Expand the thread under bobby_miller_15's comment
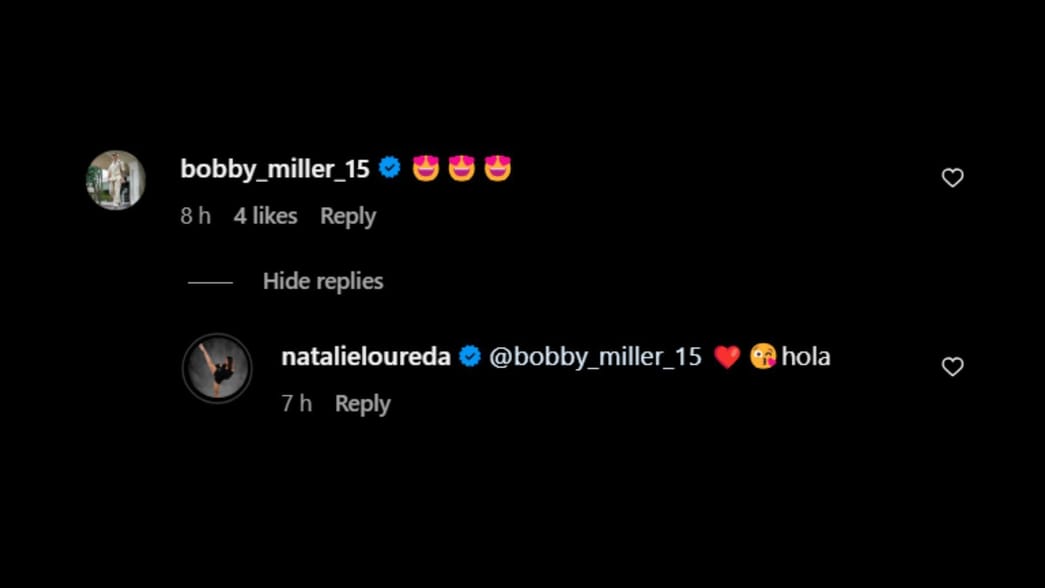The image size is (1045, 588). tap(322, 281)
